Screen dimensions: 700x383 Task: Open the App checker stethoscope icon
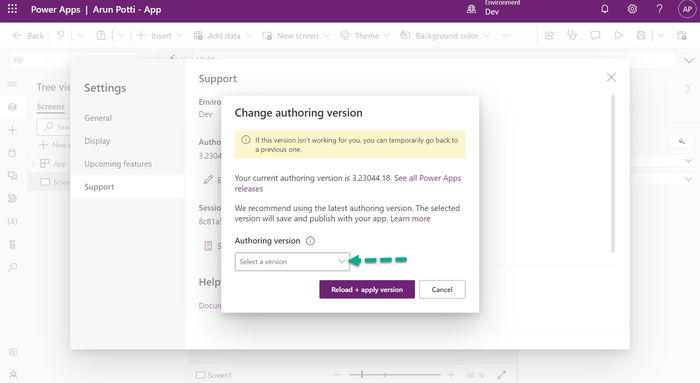pos(572,35)
